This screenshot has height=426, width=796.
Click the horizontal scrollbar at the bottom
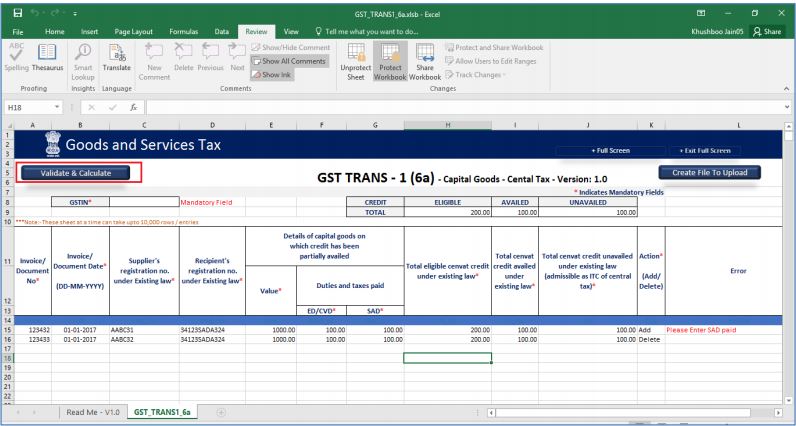[630, 411]
